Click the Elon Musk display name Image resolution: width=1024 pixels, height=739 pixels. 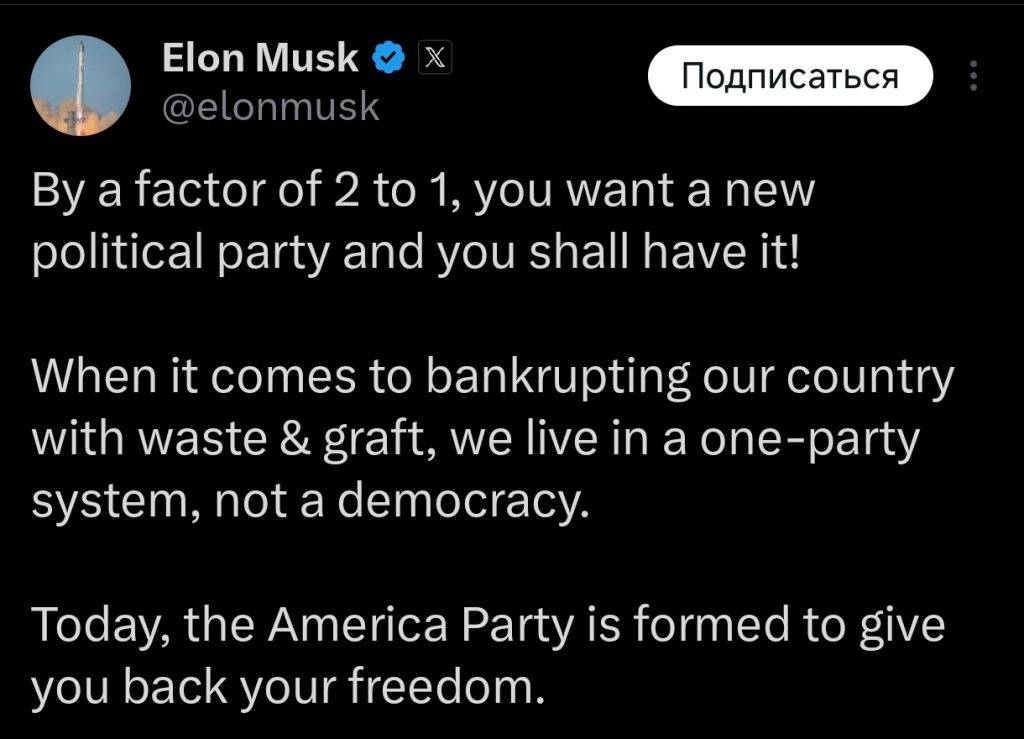tap(260, 57)
